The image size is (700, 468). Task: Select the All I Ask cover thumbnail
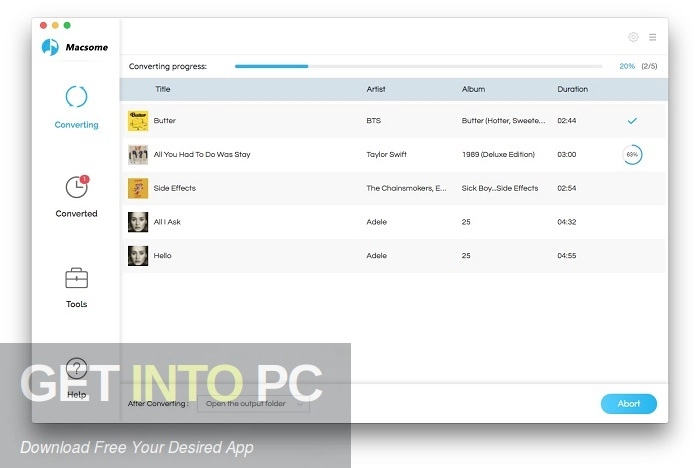coord(138,222)
